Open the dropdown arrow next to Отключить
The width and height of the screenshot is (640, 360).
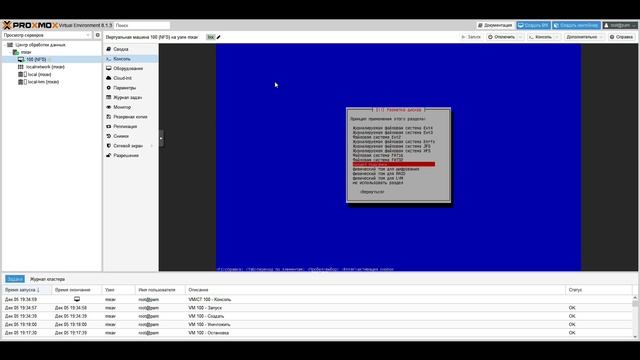click(x=520, y=37)
